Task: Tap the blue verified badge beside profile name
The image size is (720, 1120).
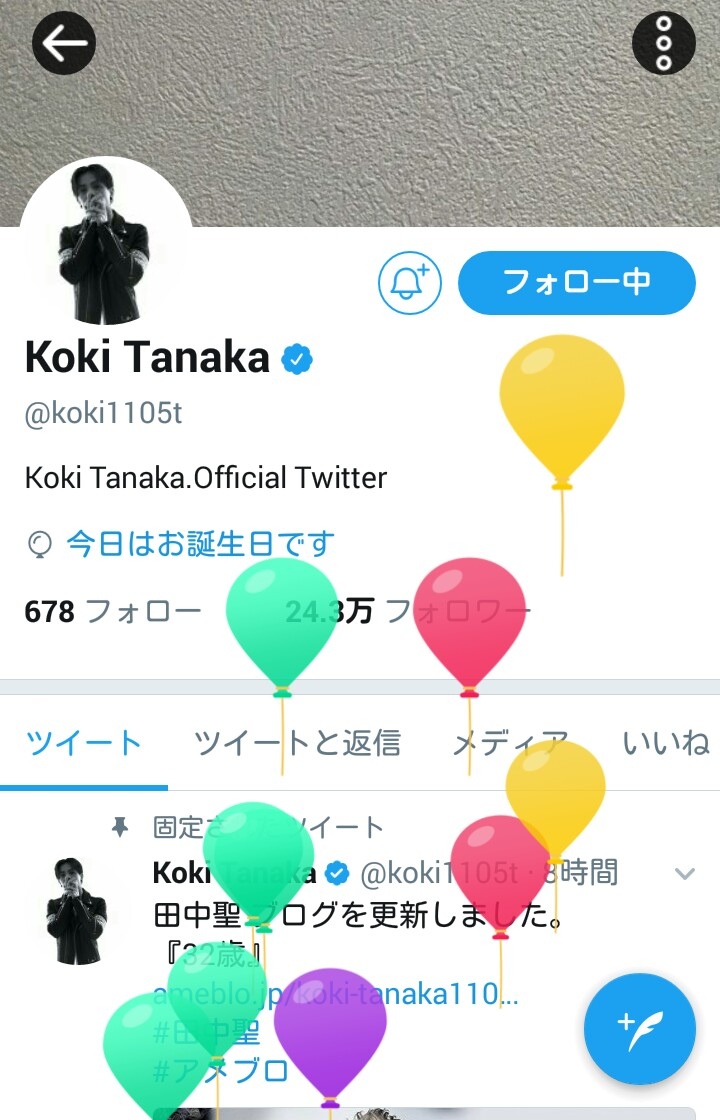Action: (297, 359)
